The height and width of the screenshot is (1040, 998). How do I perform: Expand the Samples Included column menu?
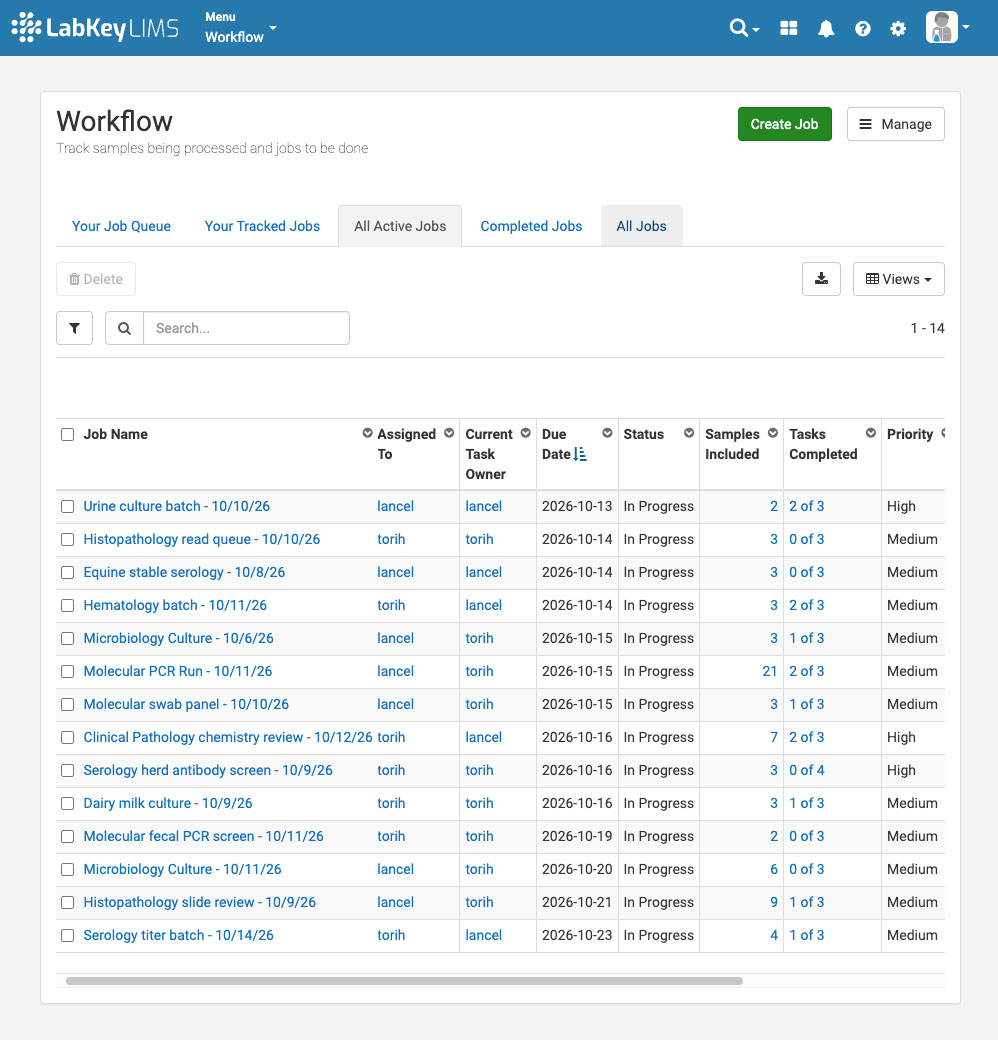(x=773, y=433)
